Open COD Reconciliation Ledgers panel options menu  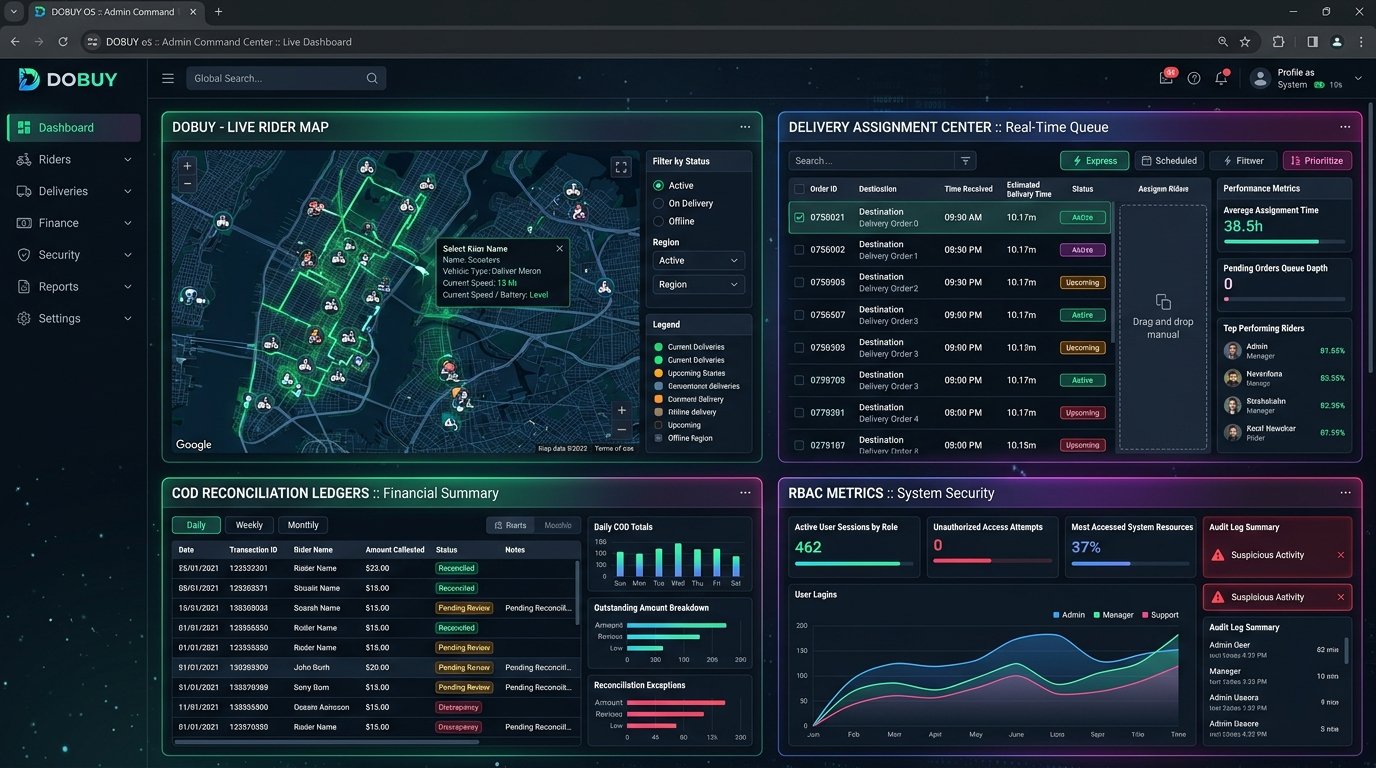(745, 493)
